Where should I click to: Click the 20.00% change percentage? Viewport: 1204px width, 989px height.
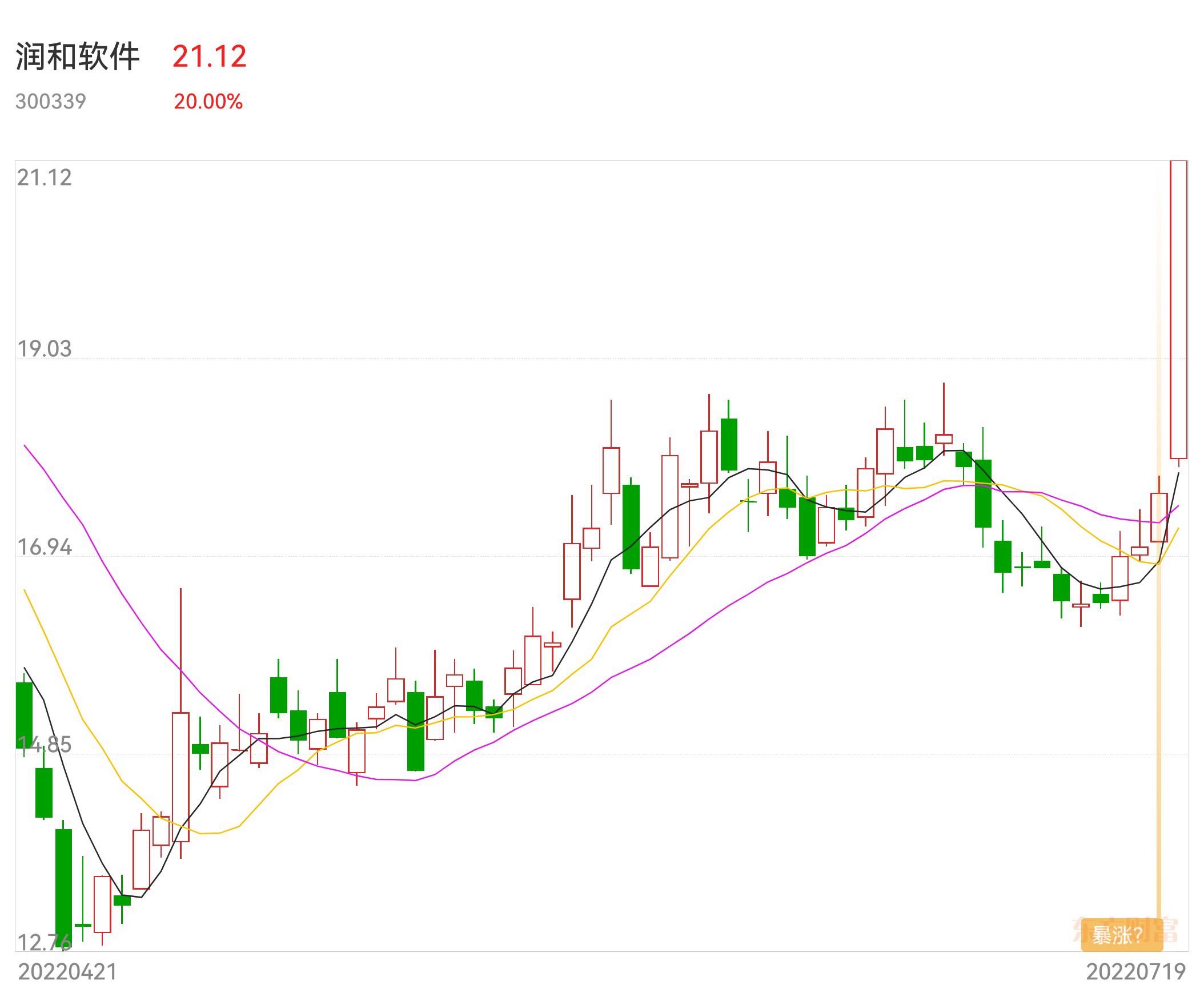point(208,102)
